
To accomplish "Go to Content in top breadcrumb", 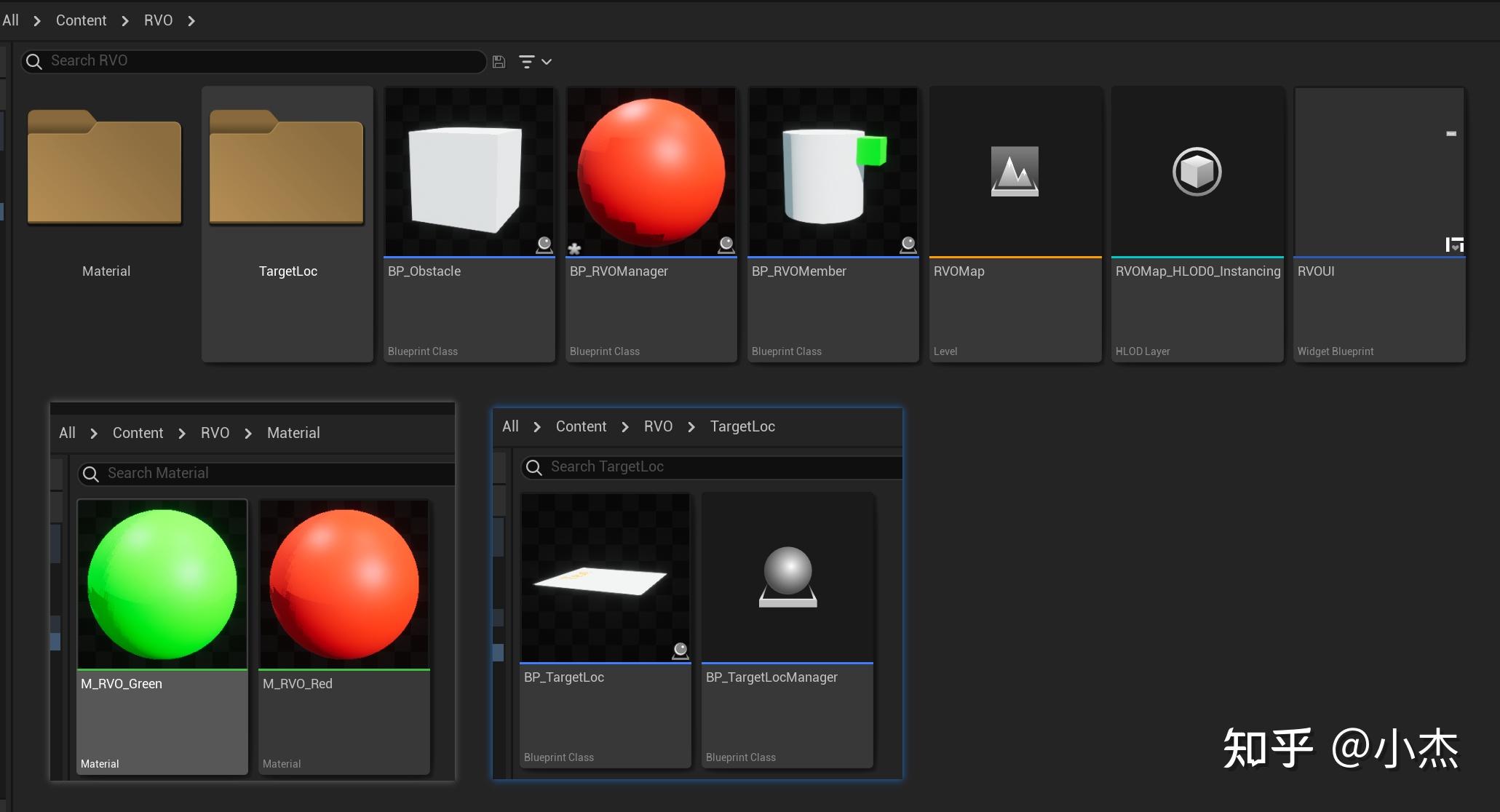I will pos(81,20).
